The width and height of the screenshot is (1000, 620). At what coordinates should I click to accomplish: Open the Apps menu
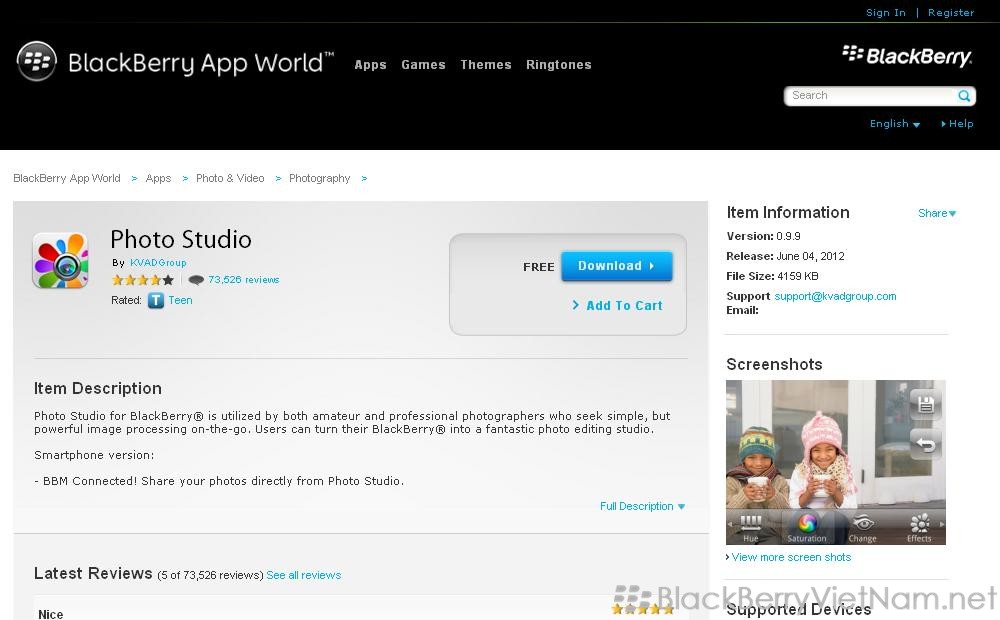(371, 64)
